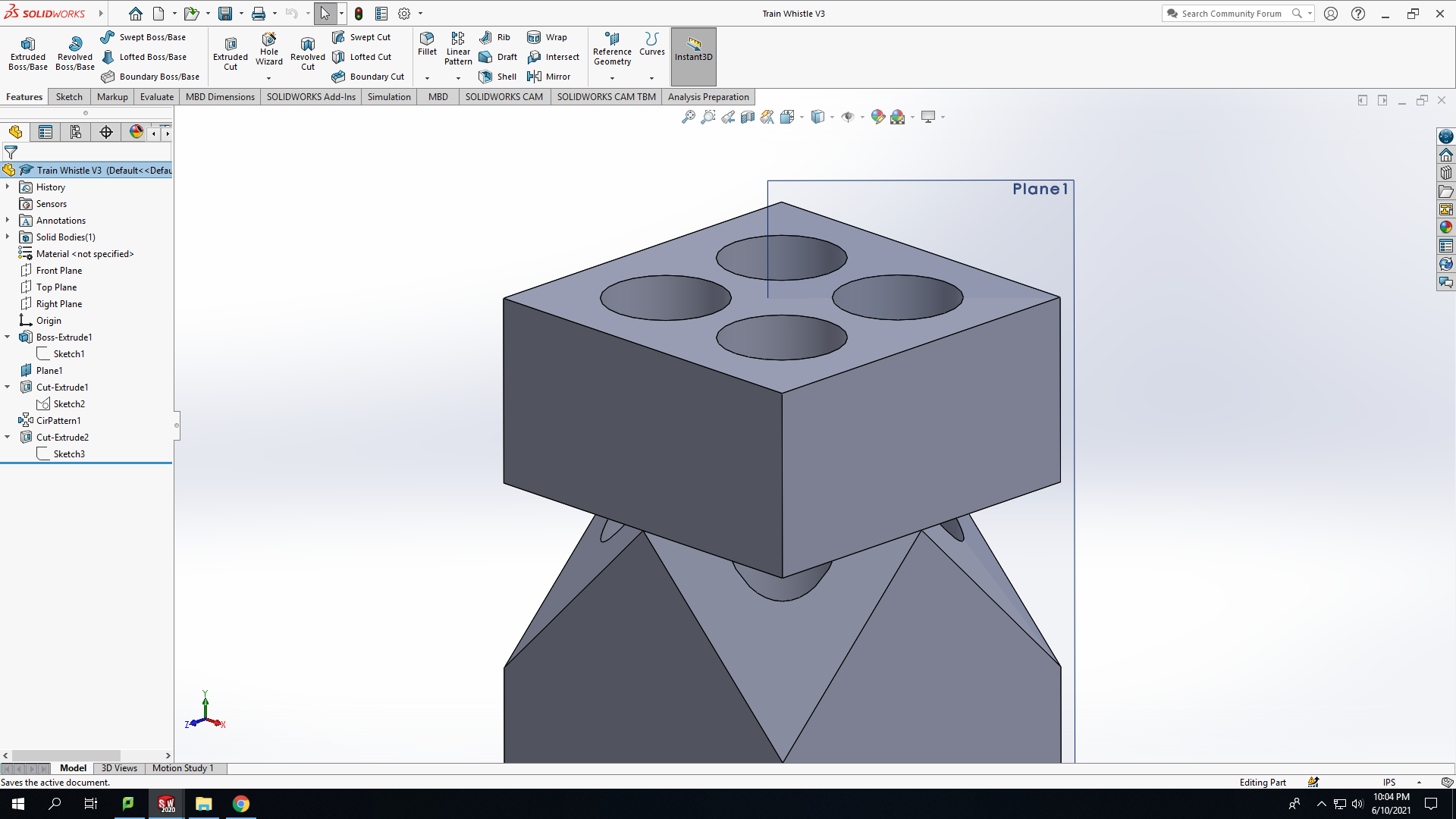This screenshot has height=819, width=1456.
Task: Click the Rib feature
Action: click(x=494, y=37)
